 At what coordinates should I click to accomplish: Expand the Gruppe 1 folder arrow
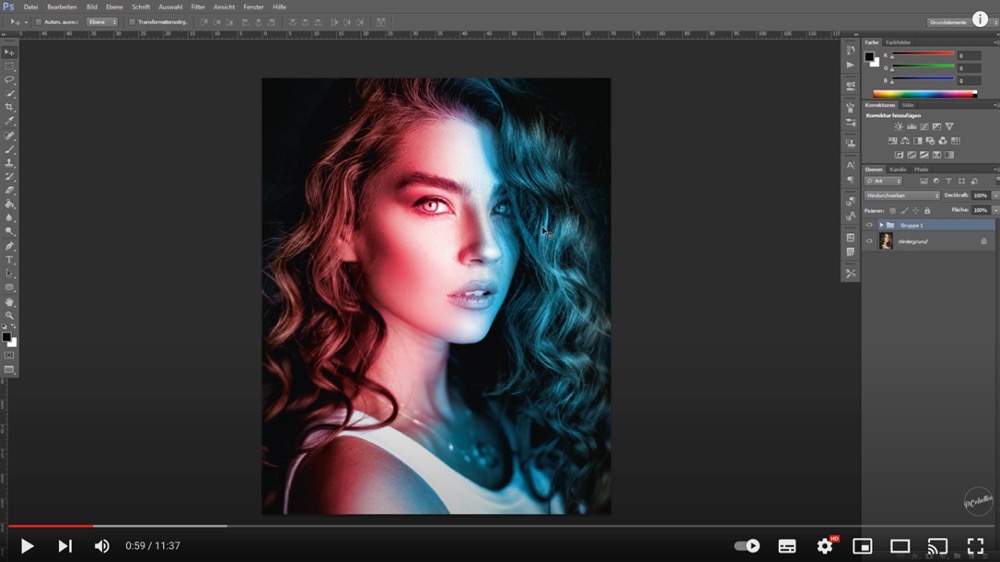tap(880, 226)
